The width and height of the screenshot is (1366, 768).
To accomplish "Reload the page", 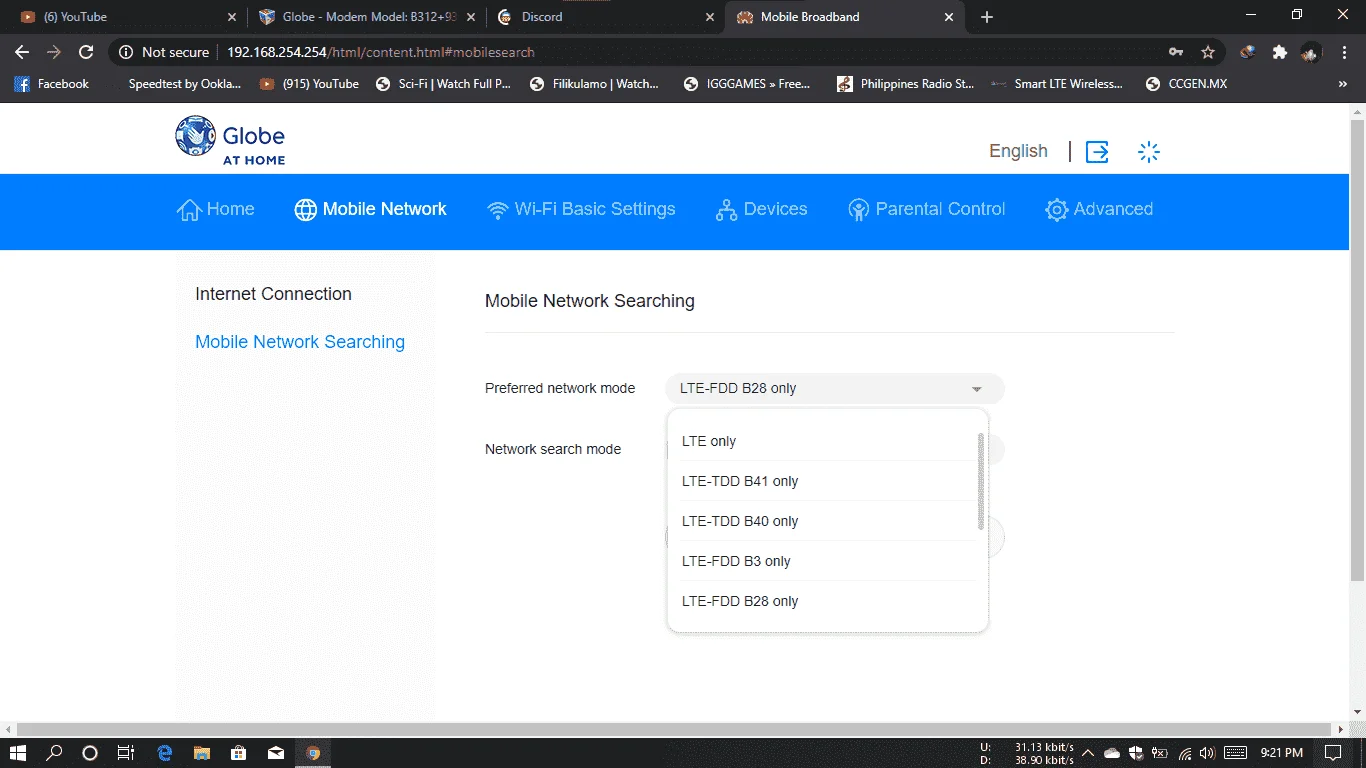I will [x=86, y=52].
